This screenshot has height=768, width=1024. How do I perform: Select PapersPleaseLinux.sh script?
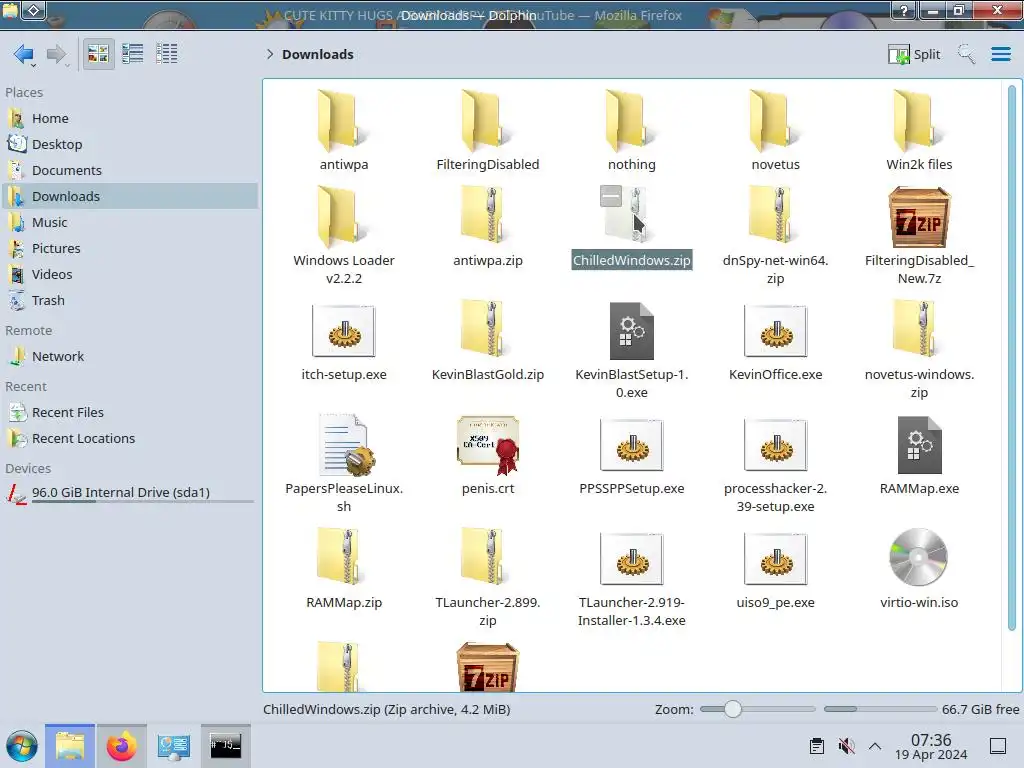point(344,462)
